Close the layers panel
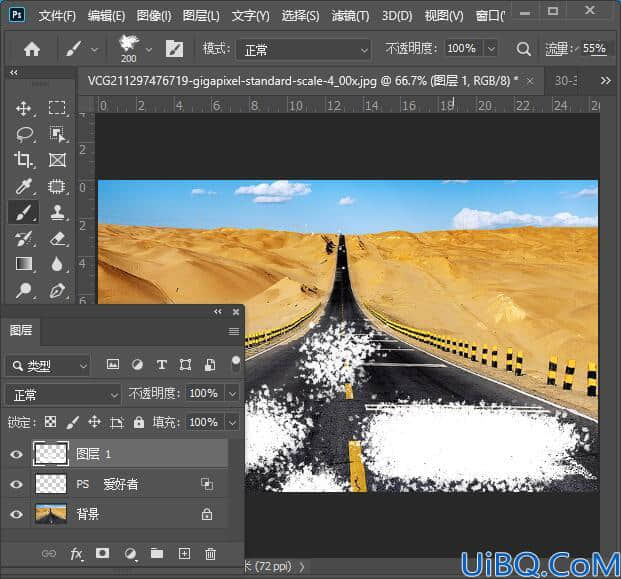 pyautogui.click(x=236, y=312)
